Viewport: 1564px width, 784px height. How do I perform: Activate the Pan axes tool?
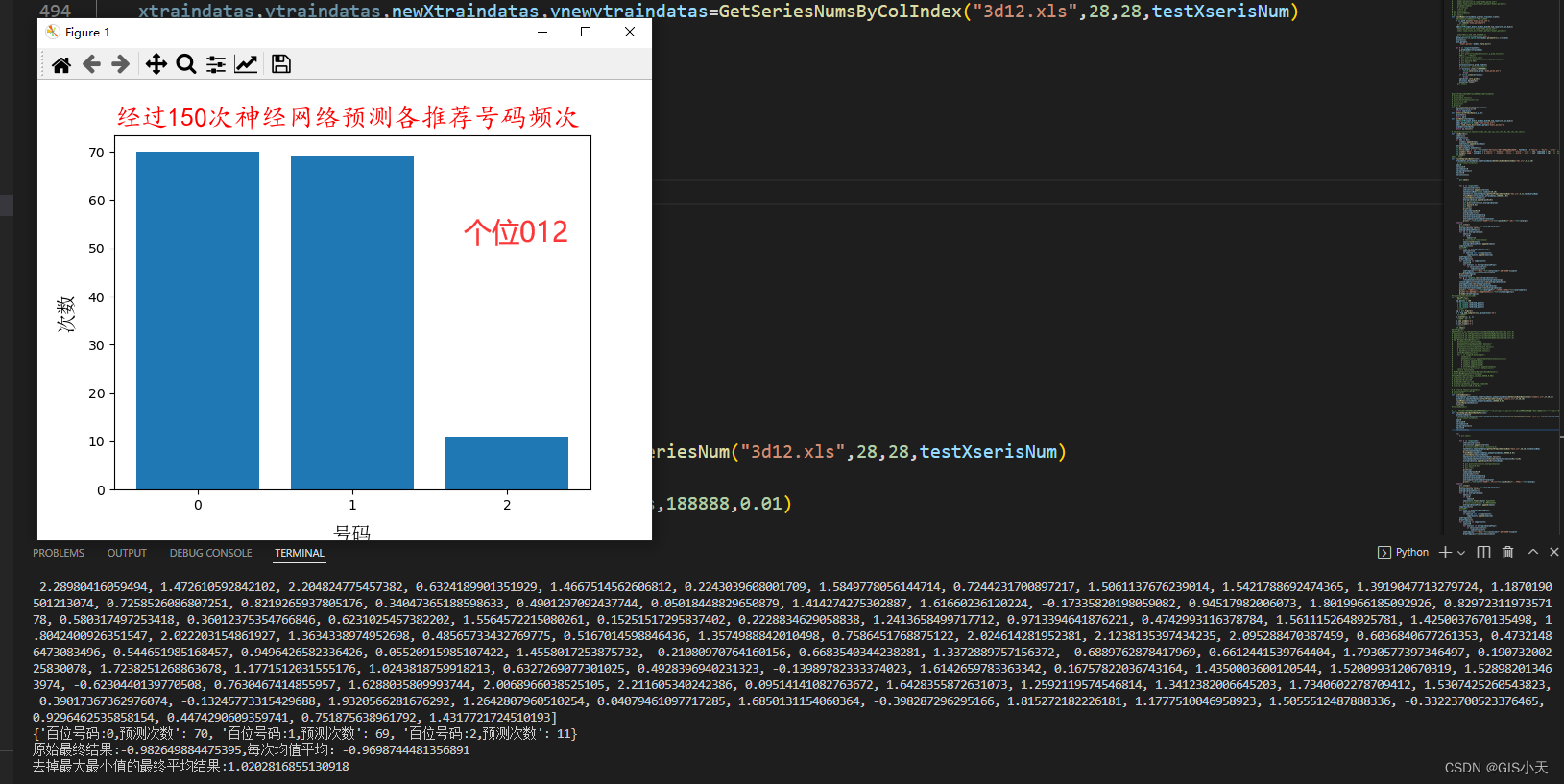[x=156, y=64]
